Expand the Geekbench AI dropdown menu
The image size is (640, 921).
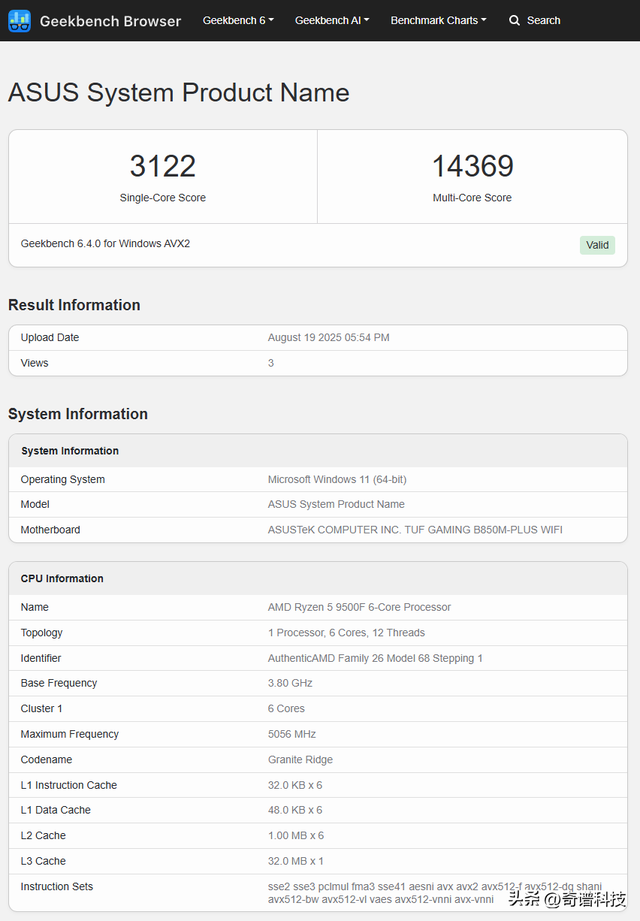point(332,21)
